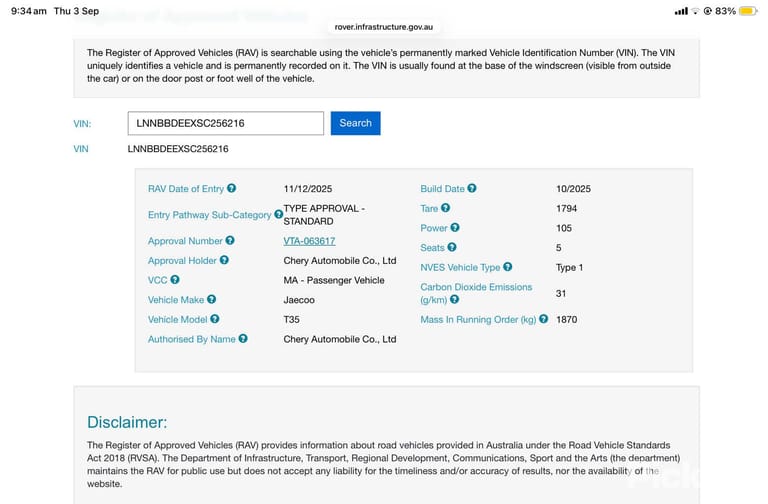Open help icon for Mass In Running Order
This screenshot has height=504, width=768.
[544, 319]
